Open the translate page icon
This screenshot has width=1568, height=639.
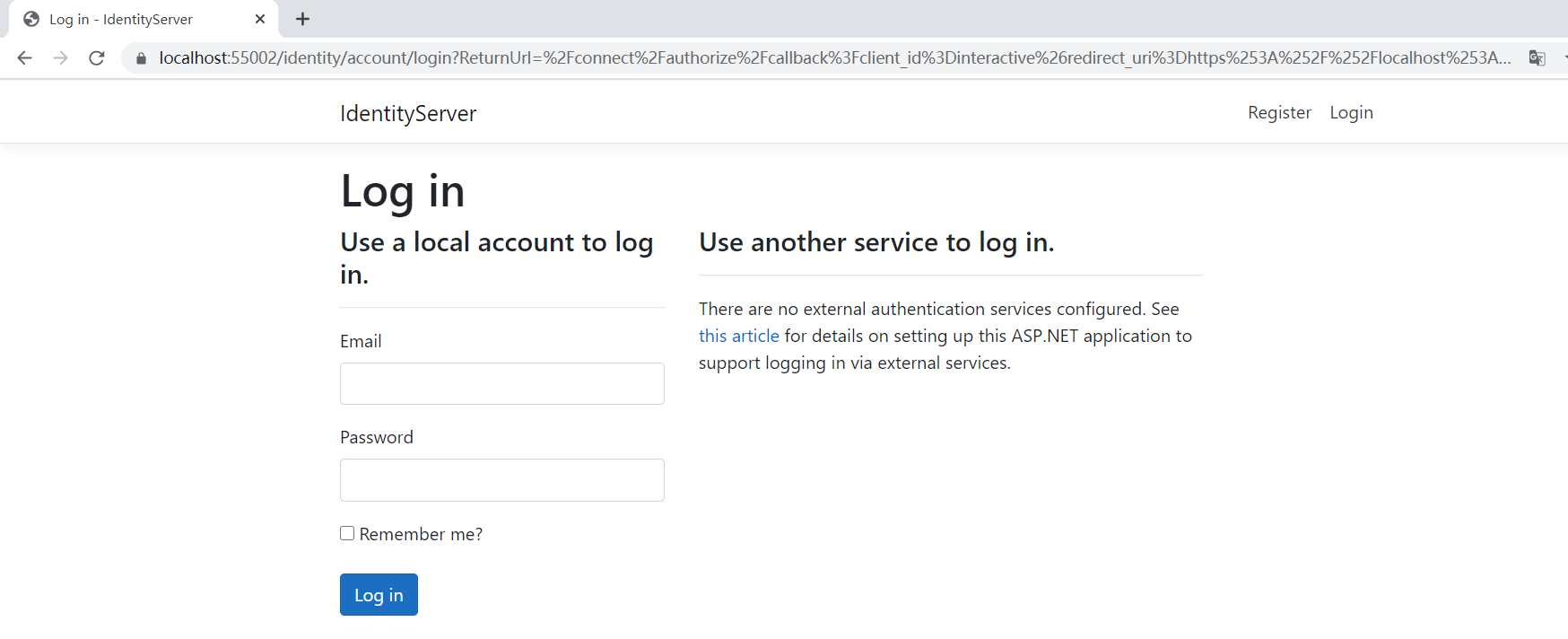[1537, 58]
